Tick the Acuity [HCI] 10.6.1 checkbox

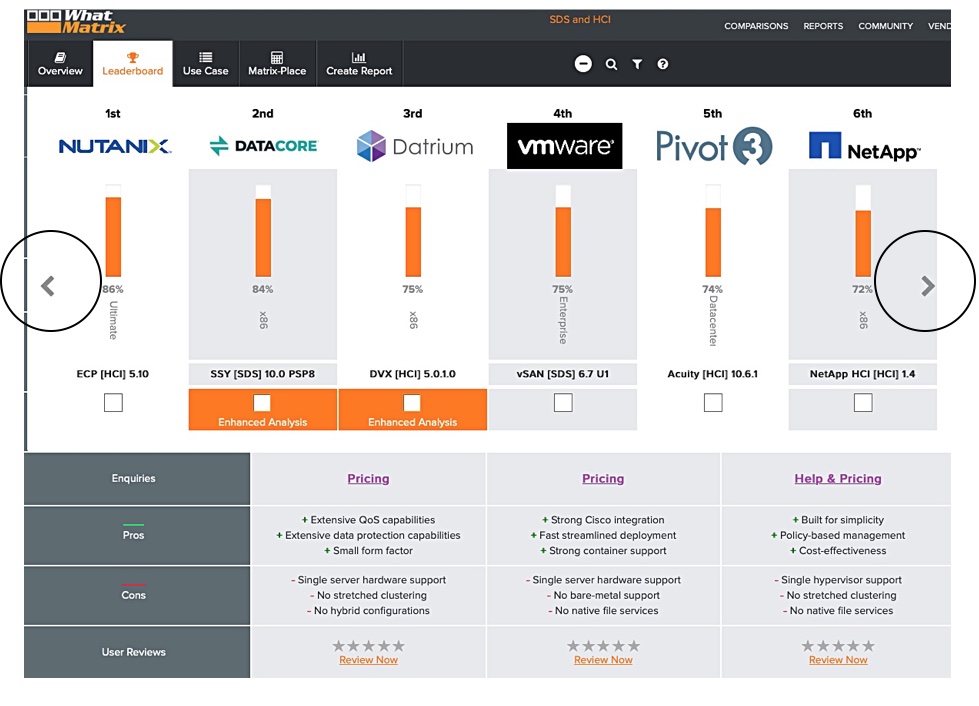pyautogui.click(x=713, y=403)
